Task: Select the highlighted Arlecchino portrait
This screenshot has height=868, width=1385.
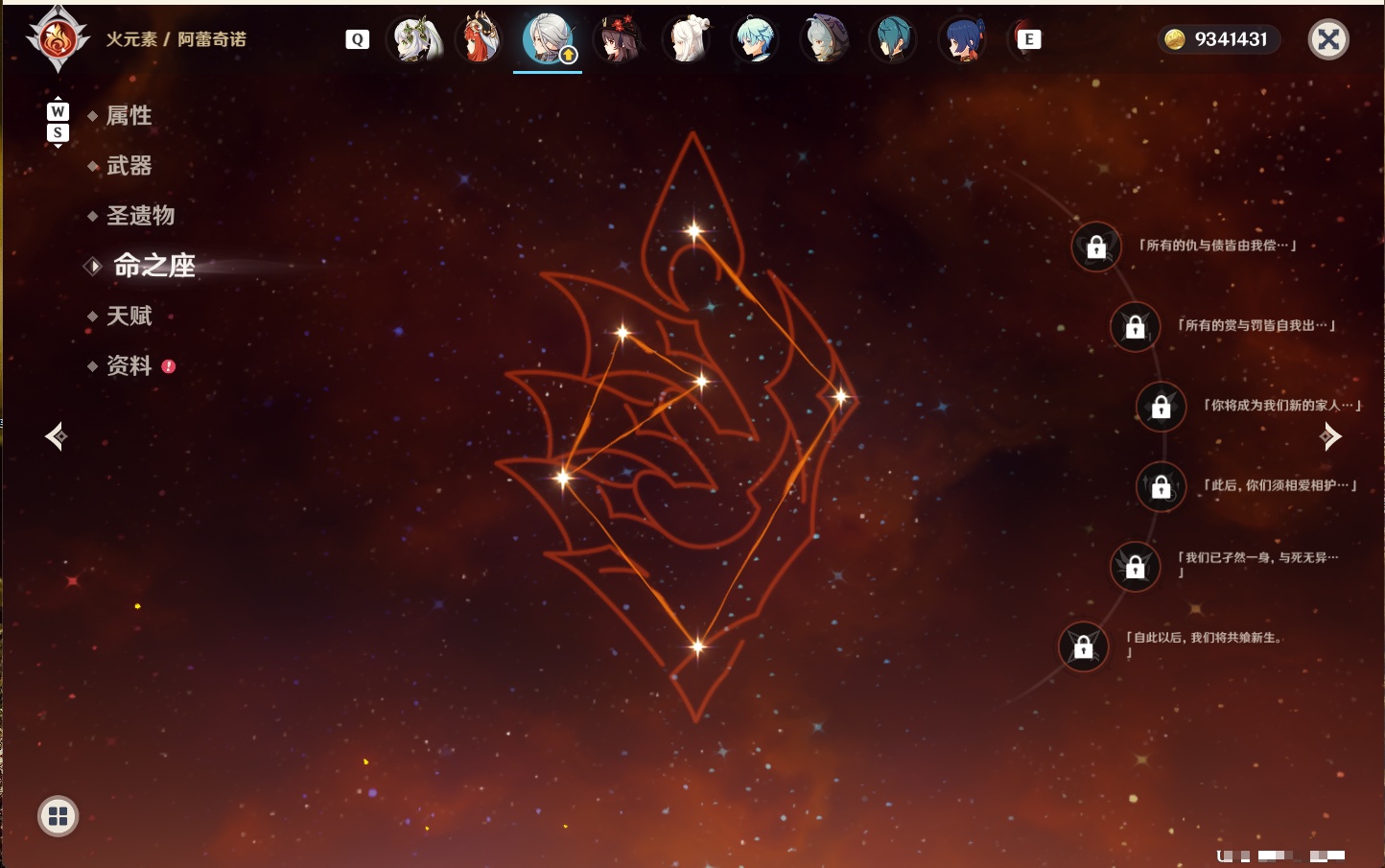Action: (x=548, y=39)
